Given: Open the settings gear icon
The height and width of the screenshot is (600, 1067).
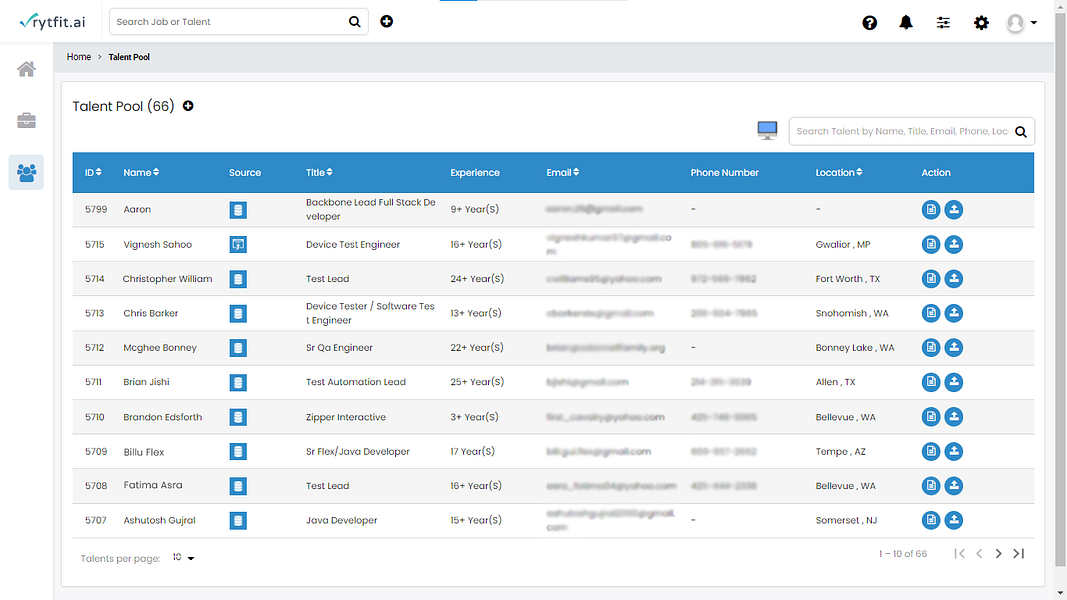Looking at the screenshot, I should tap(981, 23).
